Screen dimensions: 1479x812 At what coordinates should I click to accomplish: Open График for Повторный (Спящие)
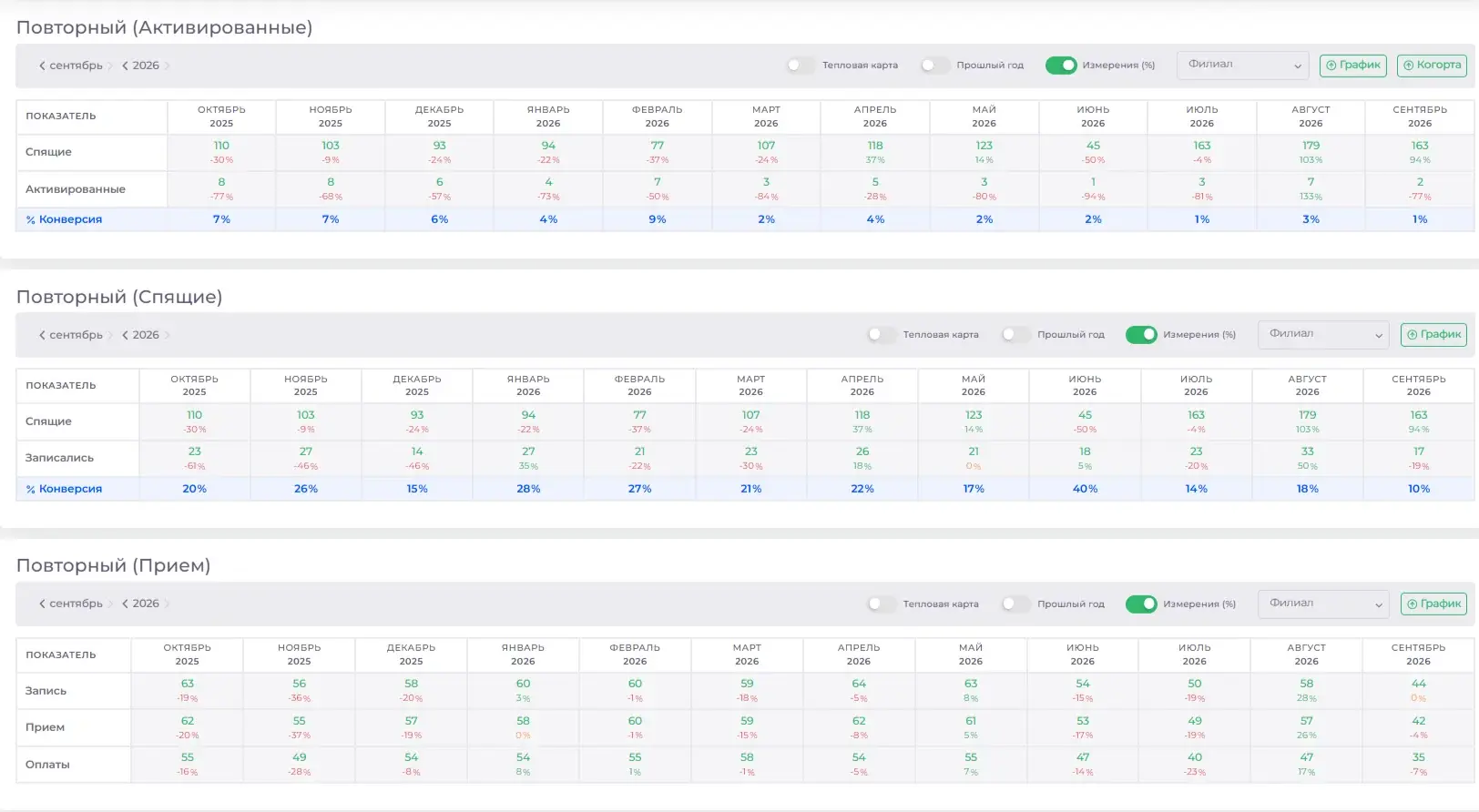point(1434,335)
